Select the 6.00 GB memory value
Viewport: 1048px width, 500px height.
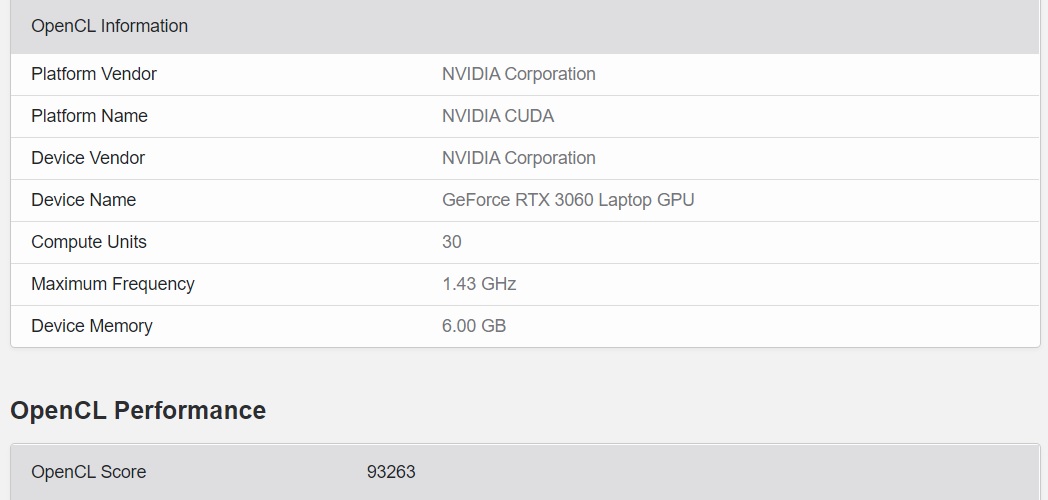point(474,326)
